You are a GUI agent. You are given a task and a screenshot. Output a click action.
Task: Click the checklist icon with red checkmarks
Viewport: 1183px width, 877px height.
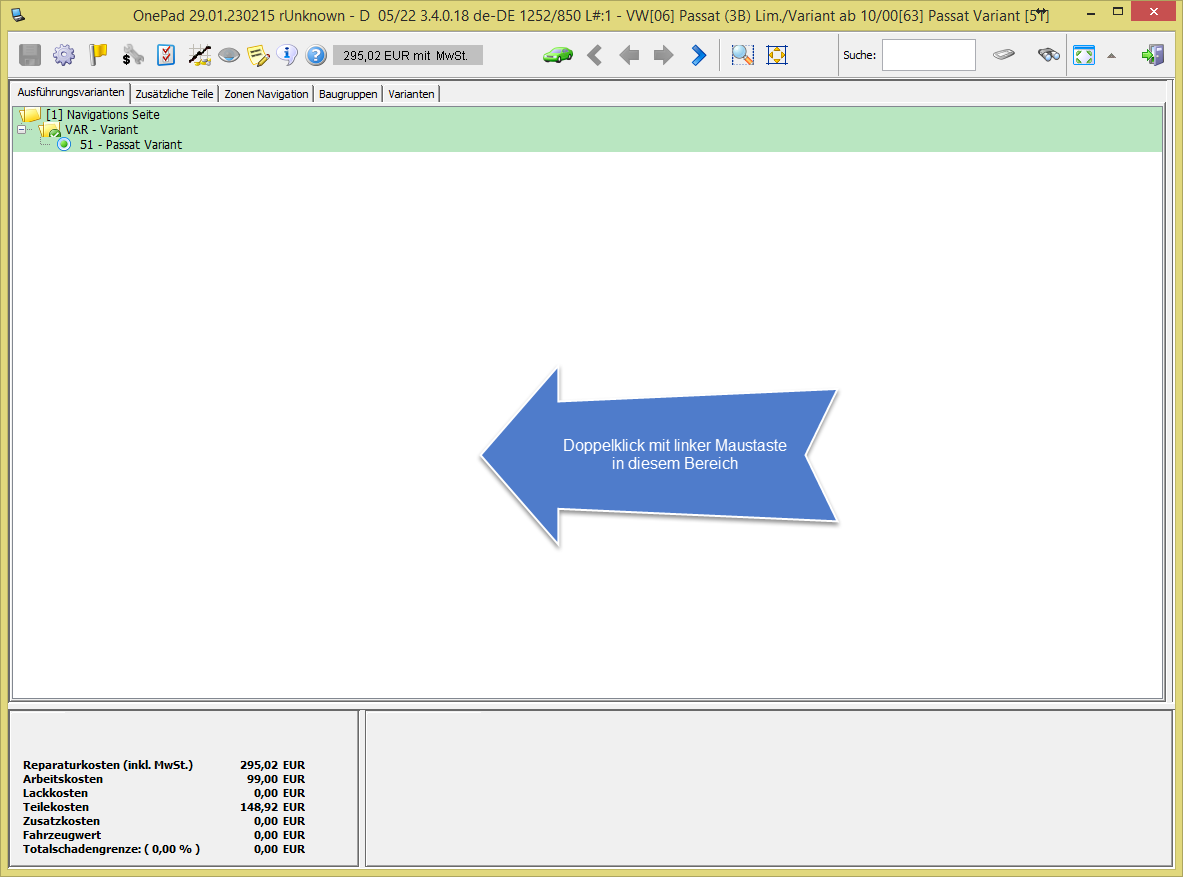[166, 55]
